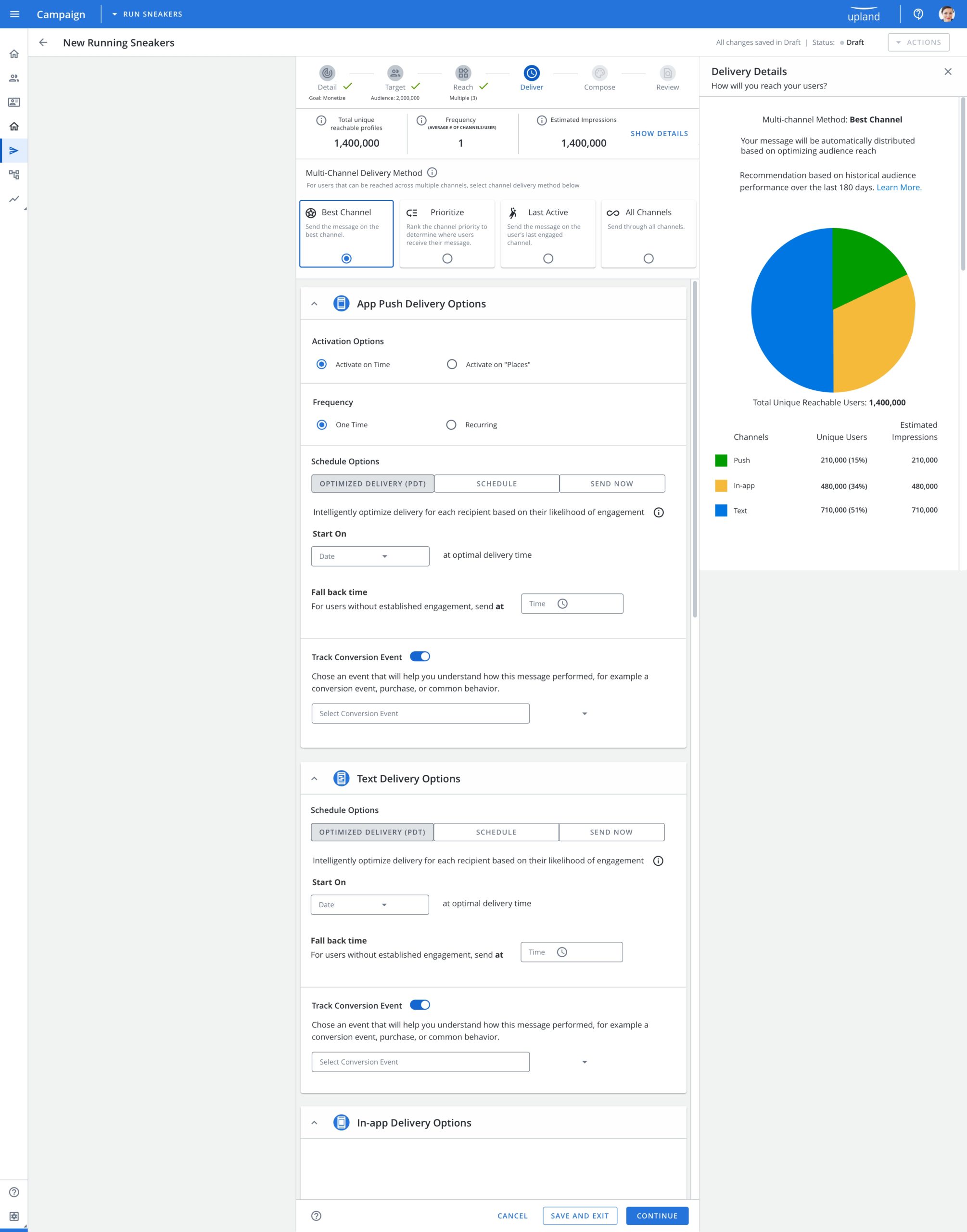Click the help icon in bottom footer bar
Image resolution: width=967 pixels, height=1232 pixels.
(317, 1216)
